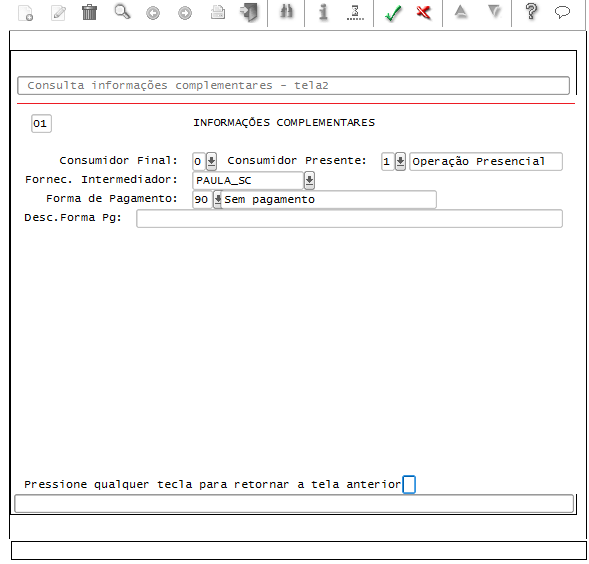Confirm with the green checkmark icon

(393, 13)
